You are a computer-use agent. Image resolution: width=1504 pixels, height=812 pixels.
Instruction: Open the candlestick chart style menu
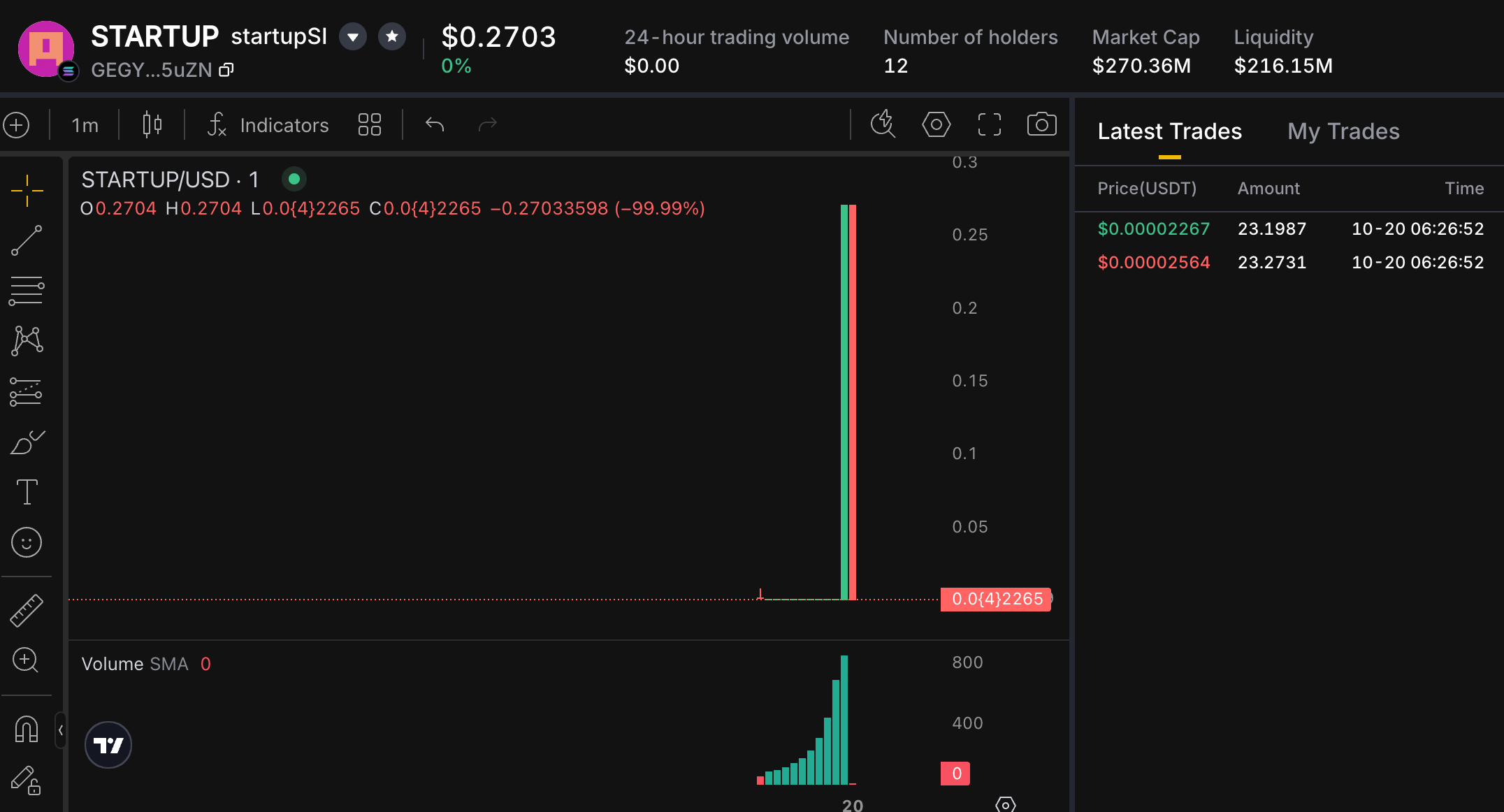point(152,124)
